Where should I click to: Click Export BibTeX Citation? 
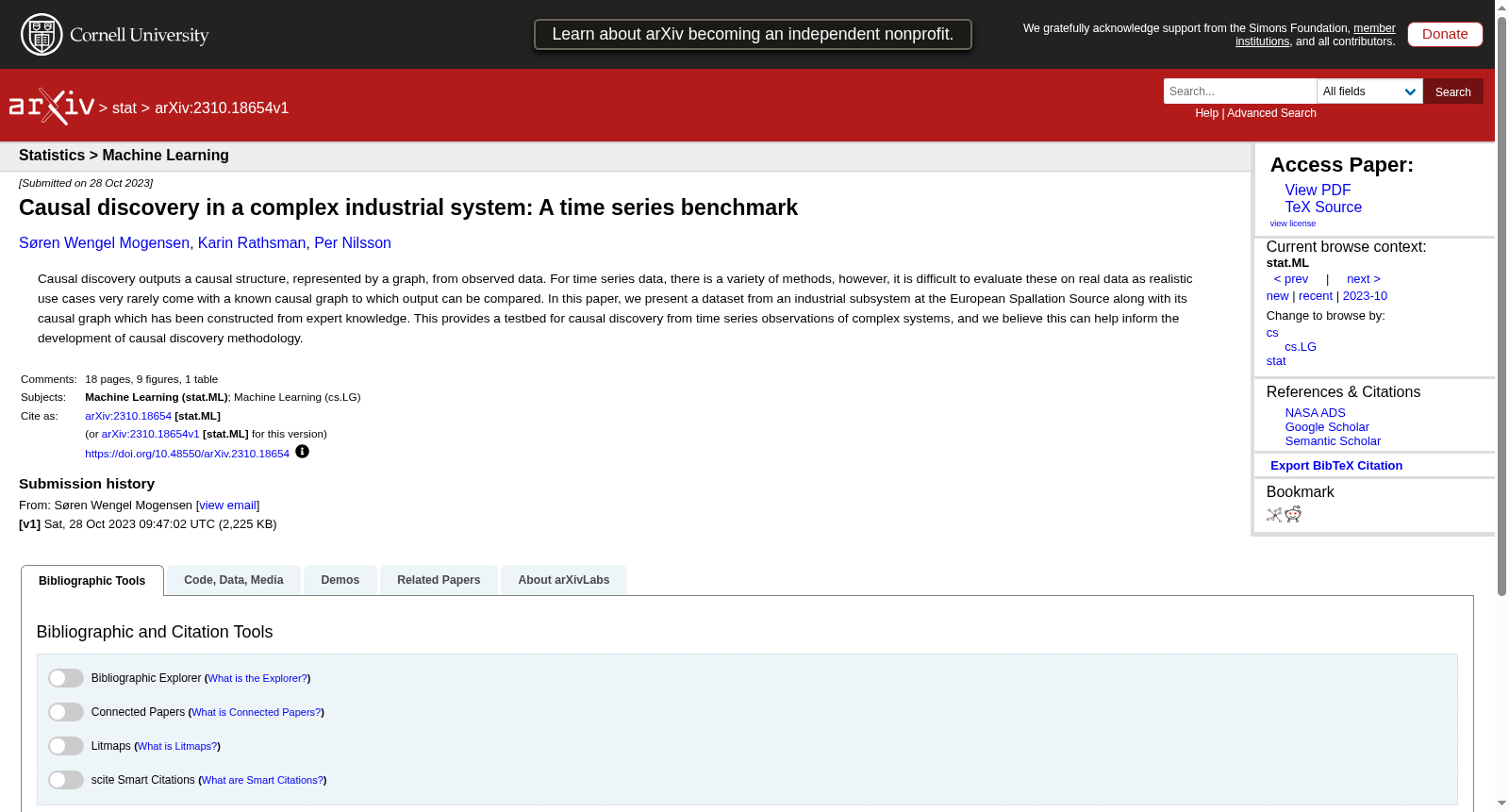[x=1336, y=466]
